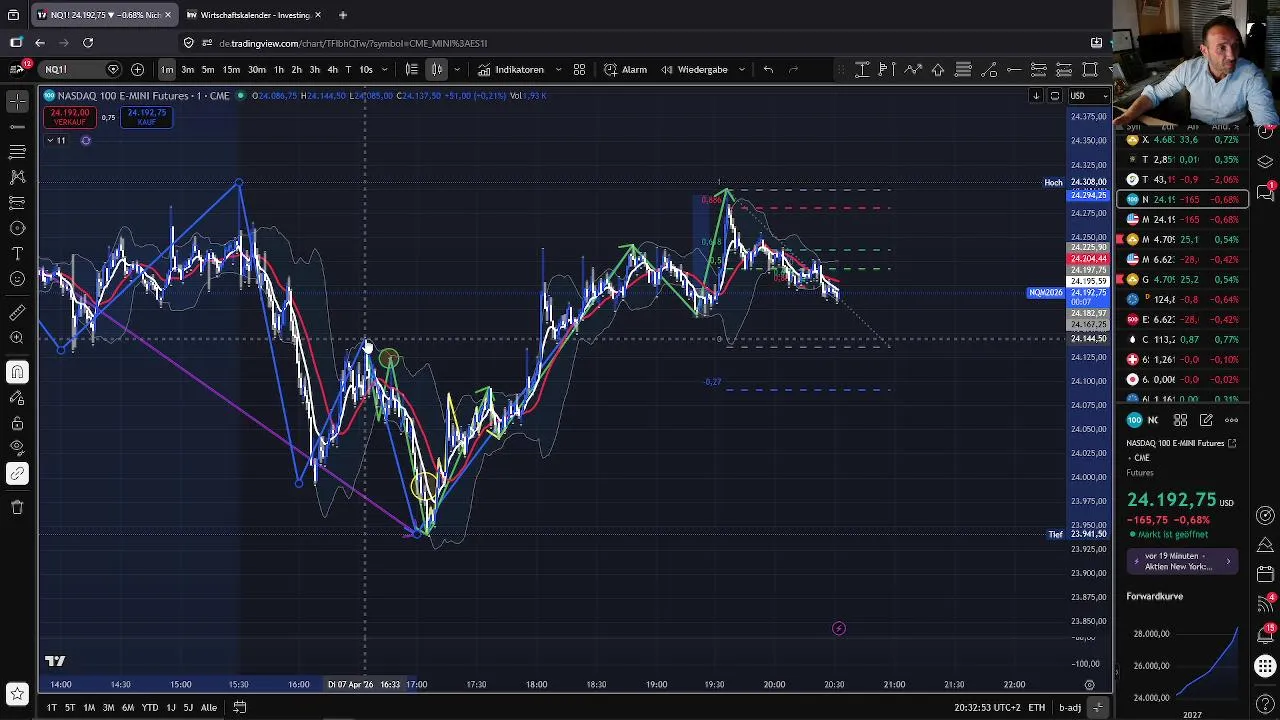Switch to the Wirtschaftskalender Investing tab
The image size is (1280, 720).
[254, 15]
